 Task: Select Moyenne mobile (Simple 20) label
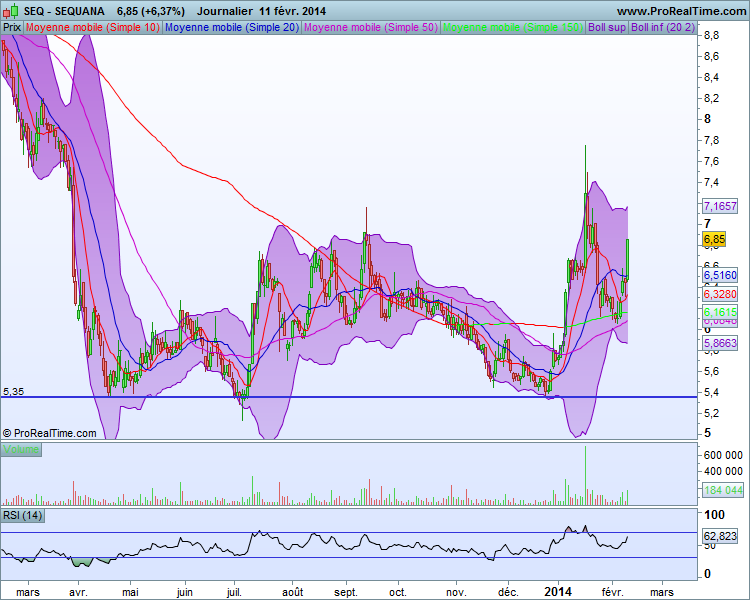(232, 27)
